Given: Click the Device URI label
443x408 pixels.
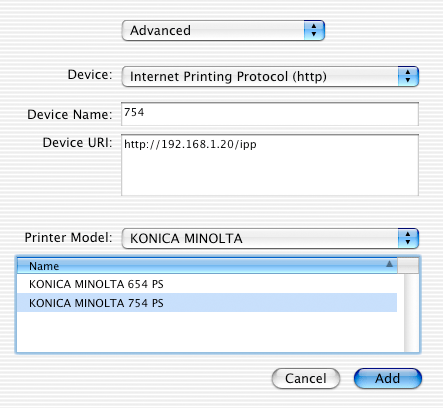Looking at the screenshot, I should click(x=77, y=143).
